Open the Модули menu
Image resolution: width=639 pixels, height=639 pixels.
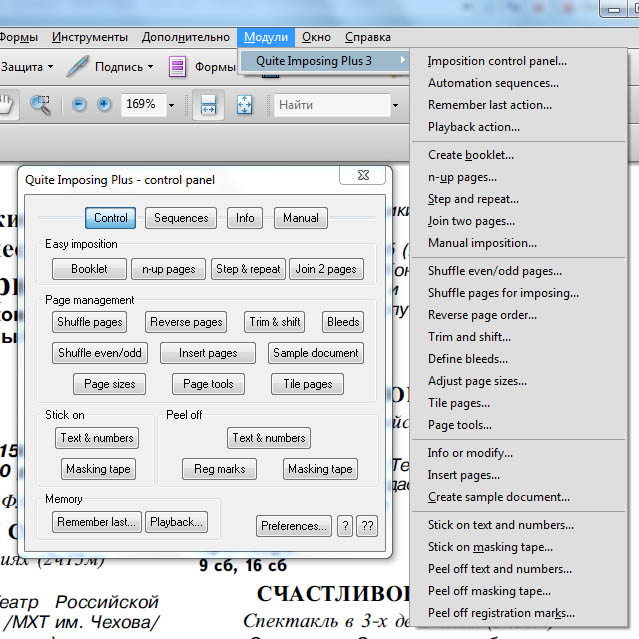coord(266,37)
